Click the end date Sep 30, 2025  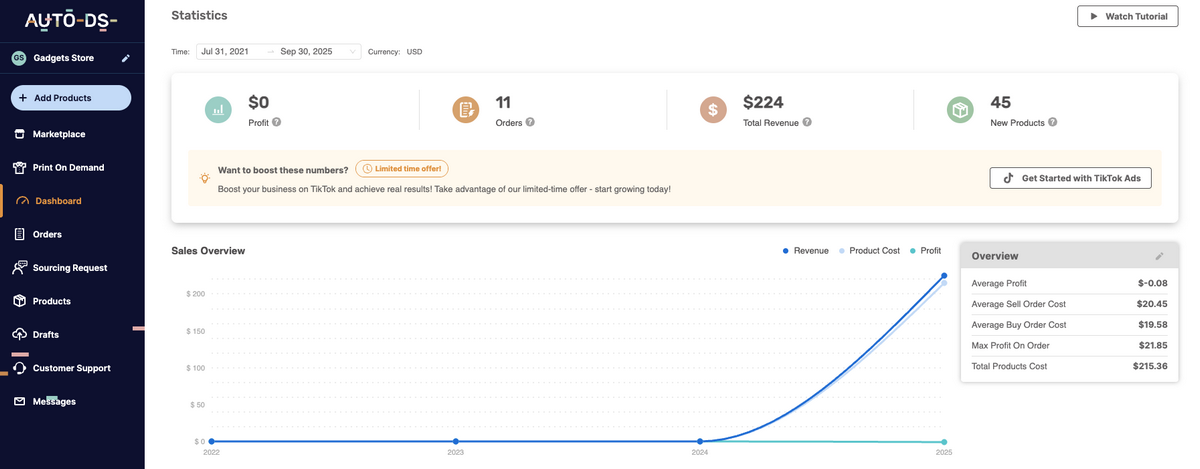[306, 51]
